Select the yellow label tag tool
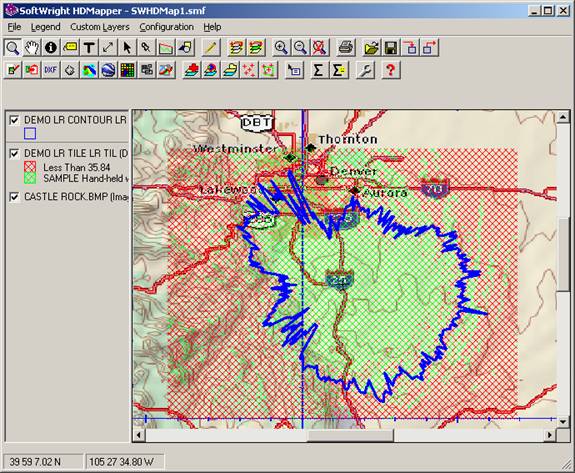The width and height of the screenshot is (575, 473). 70,48
